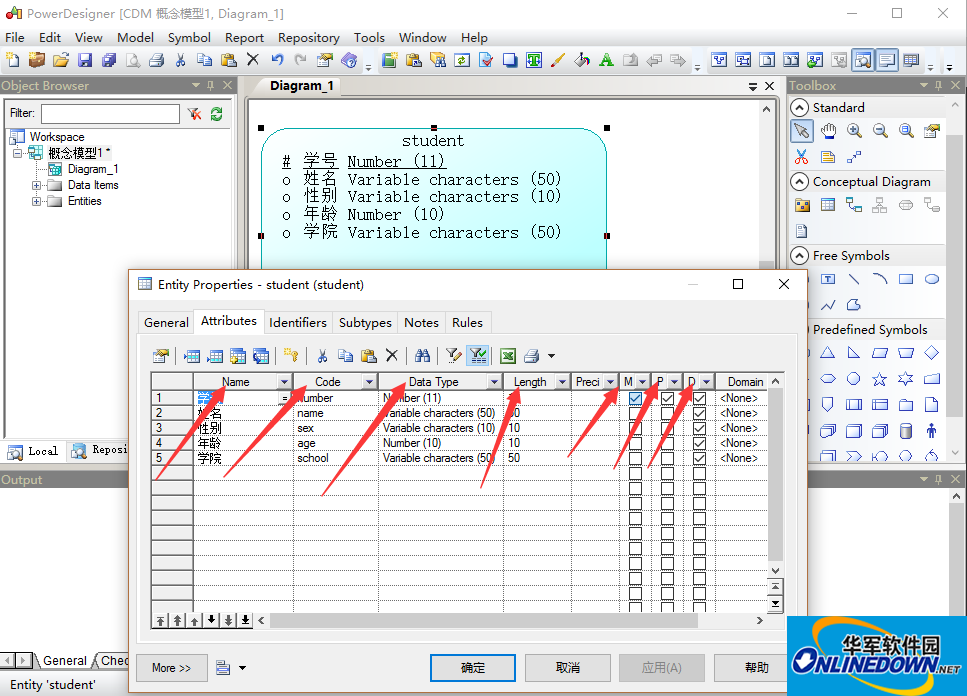Click the clear filter icon in Object Browser
The image size is (967, 696).
(x=194, y=114)
